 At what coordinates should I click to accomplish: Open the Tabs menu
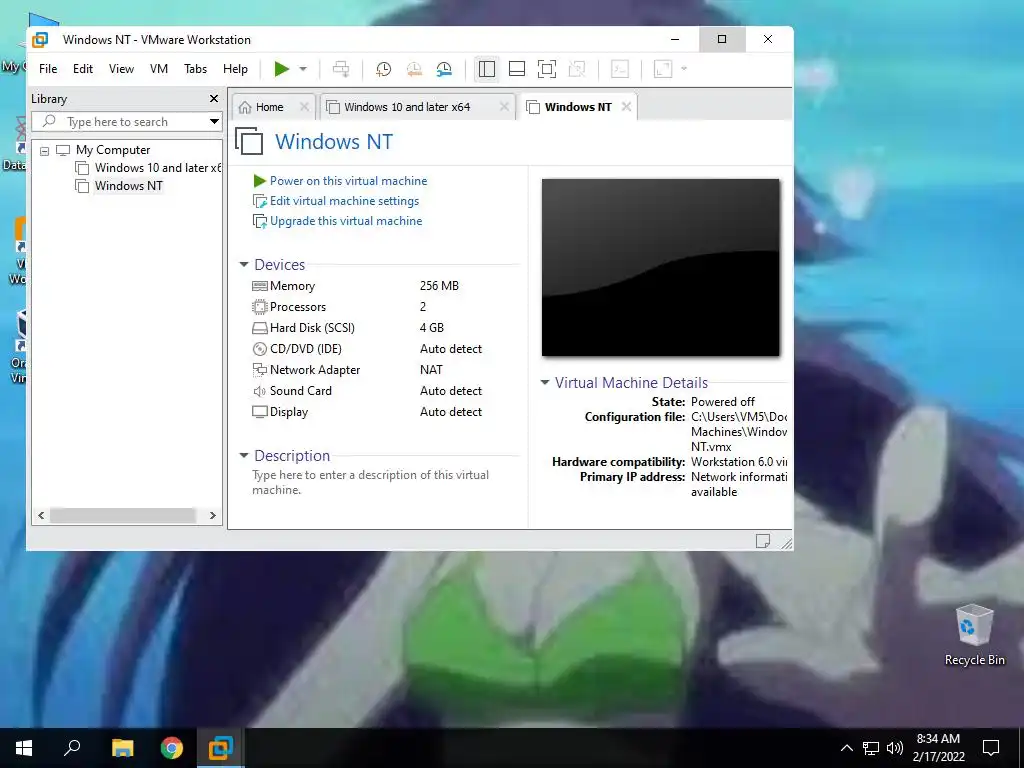pos(195,69)
